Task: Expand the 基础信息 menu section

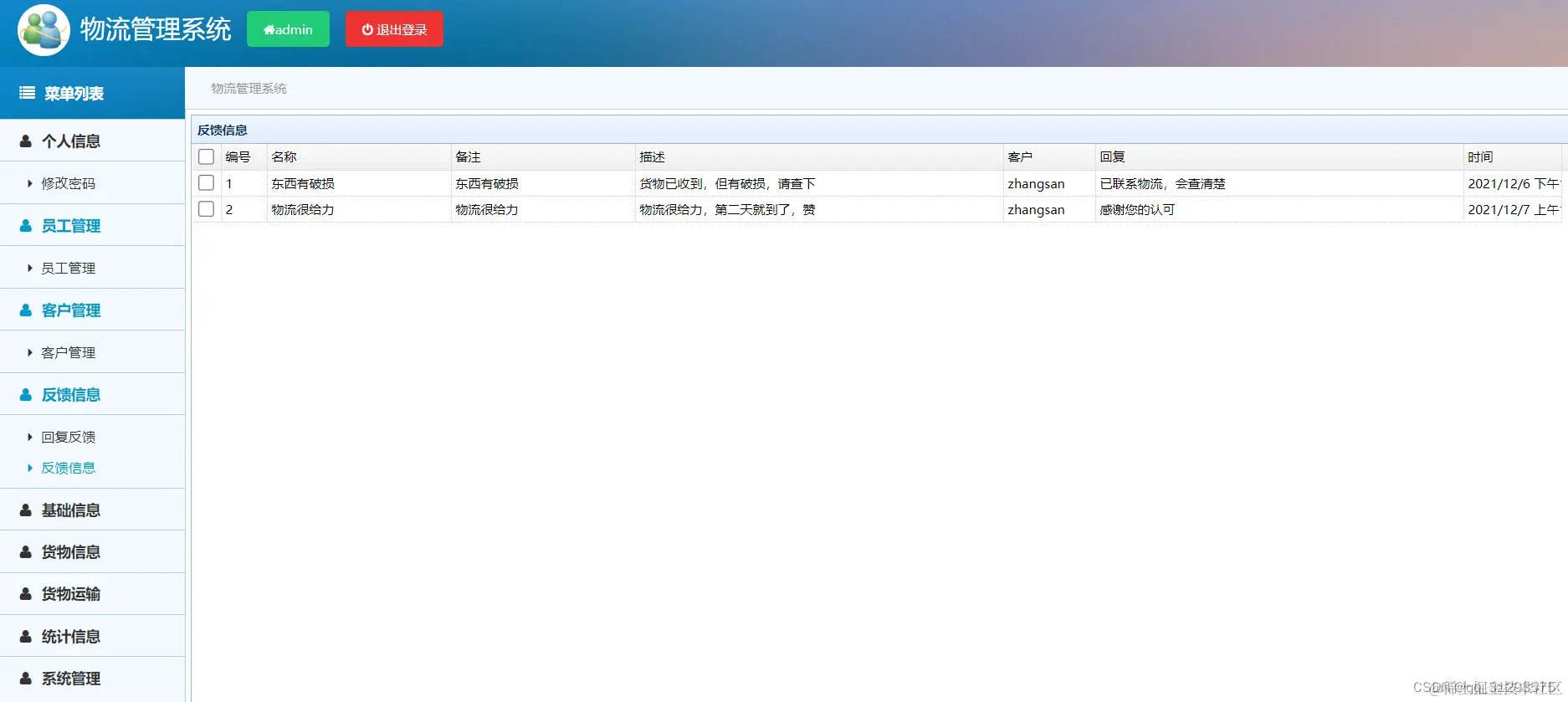Action: (x=92, y=510)
